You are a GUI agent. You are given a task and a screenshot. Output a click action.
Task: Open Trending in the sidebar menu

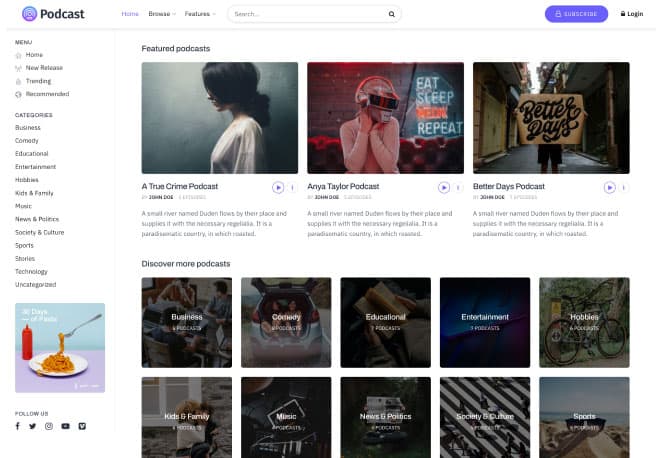pyautogui.click(x=38, y=81)
